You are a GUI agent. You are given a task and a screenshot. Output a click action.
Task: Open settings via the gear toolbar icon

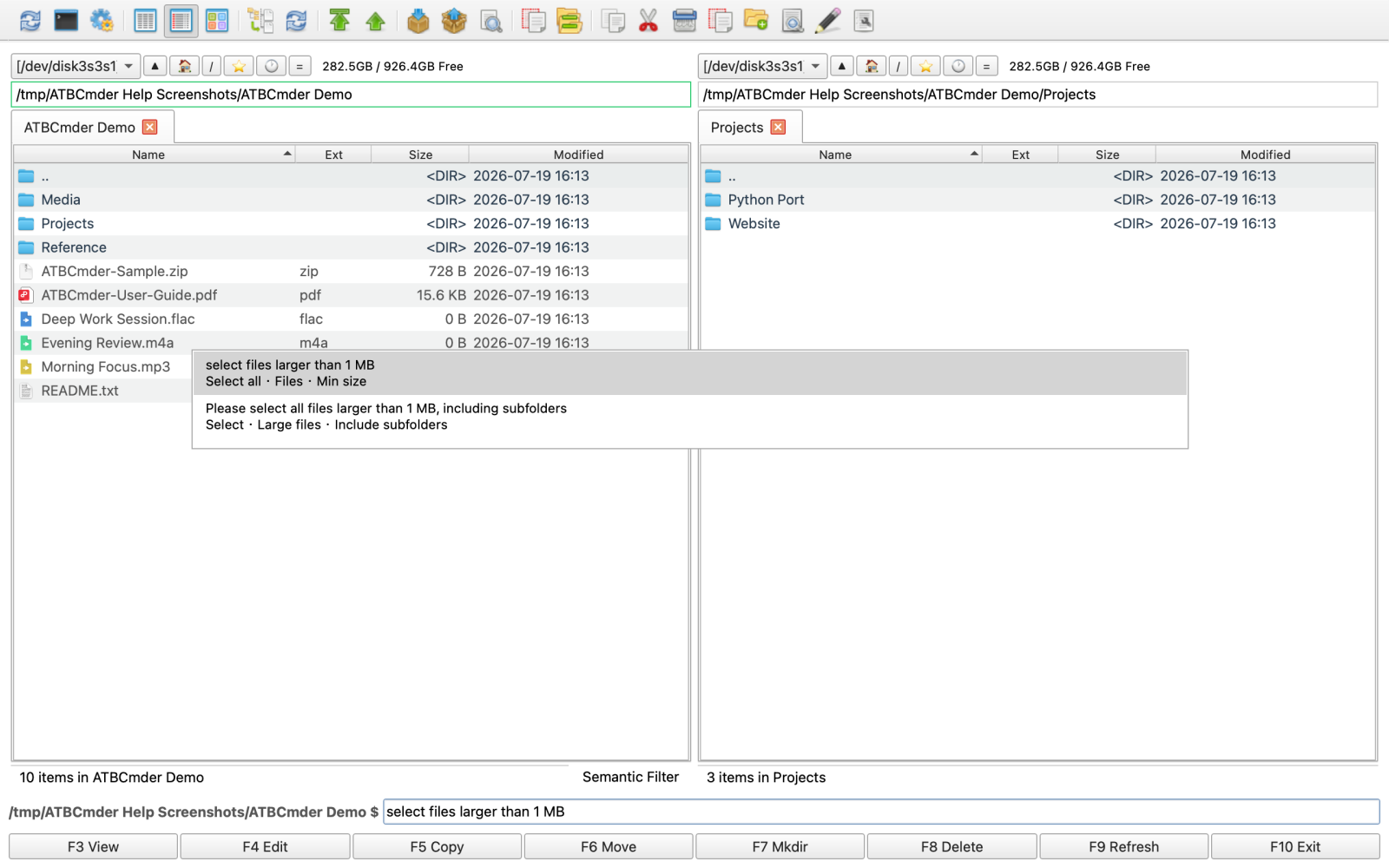click(x=102, y=21)
